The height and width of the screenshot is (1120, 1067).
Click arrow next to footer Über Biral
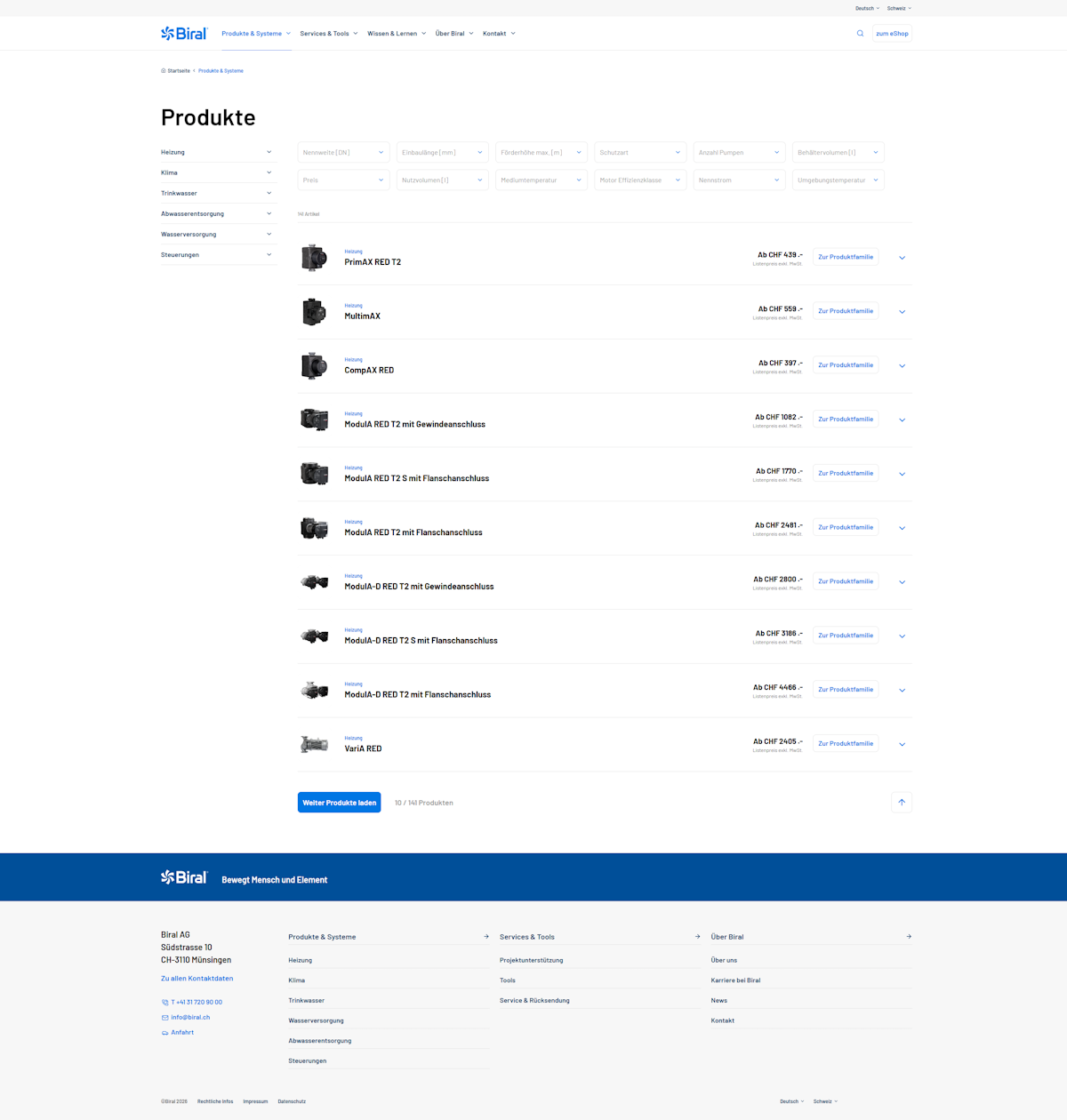pos(909,937)
